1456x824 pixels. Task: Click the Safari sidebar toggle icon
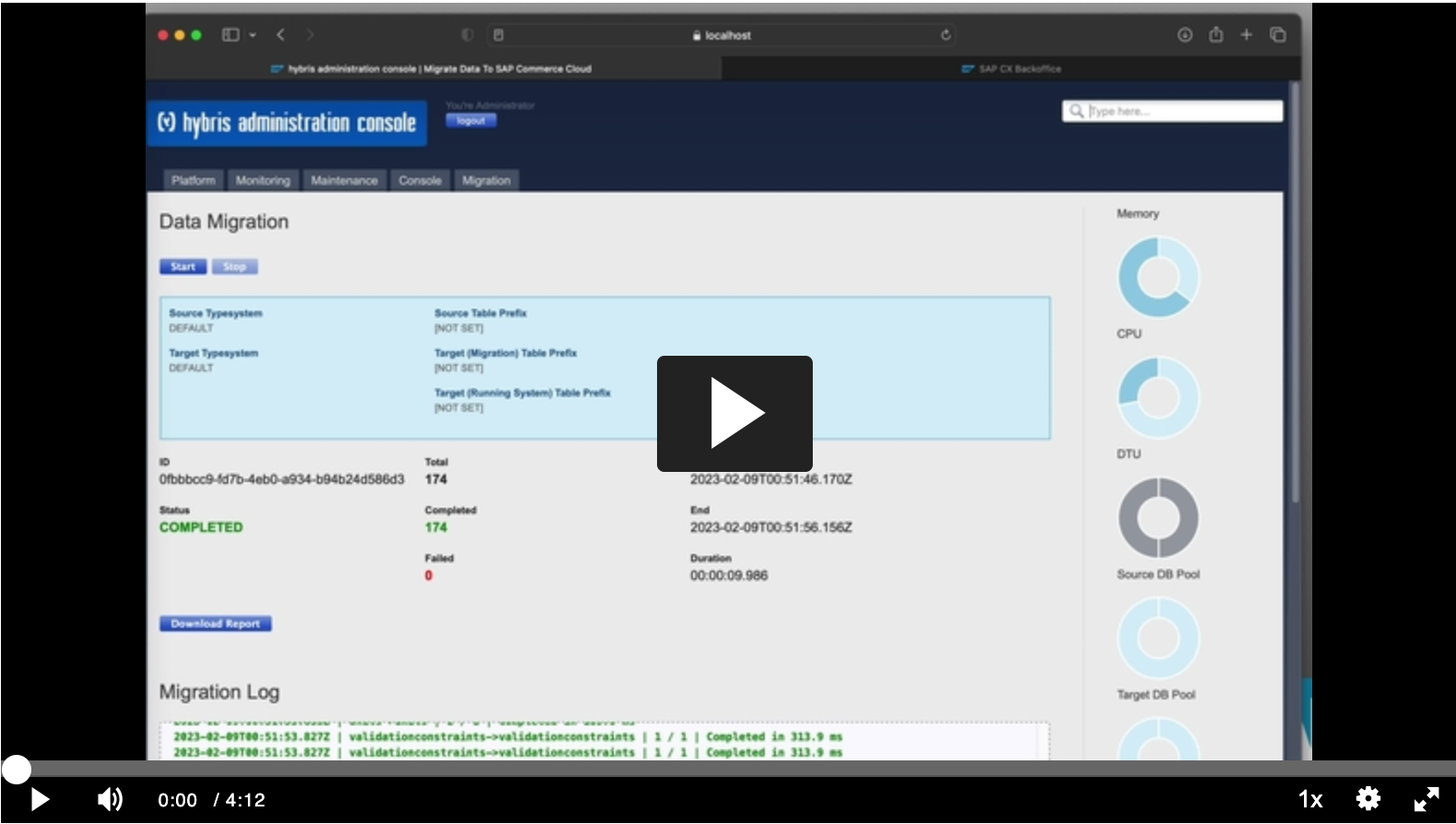(x=230, y=35)
